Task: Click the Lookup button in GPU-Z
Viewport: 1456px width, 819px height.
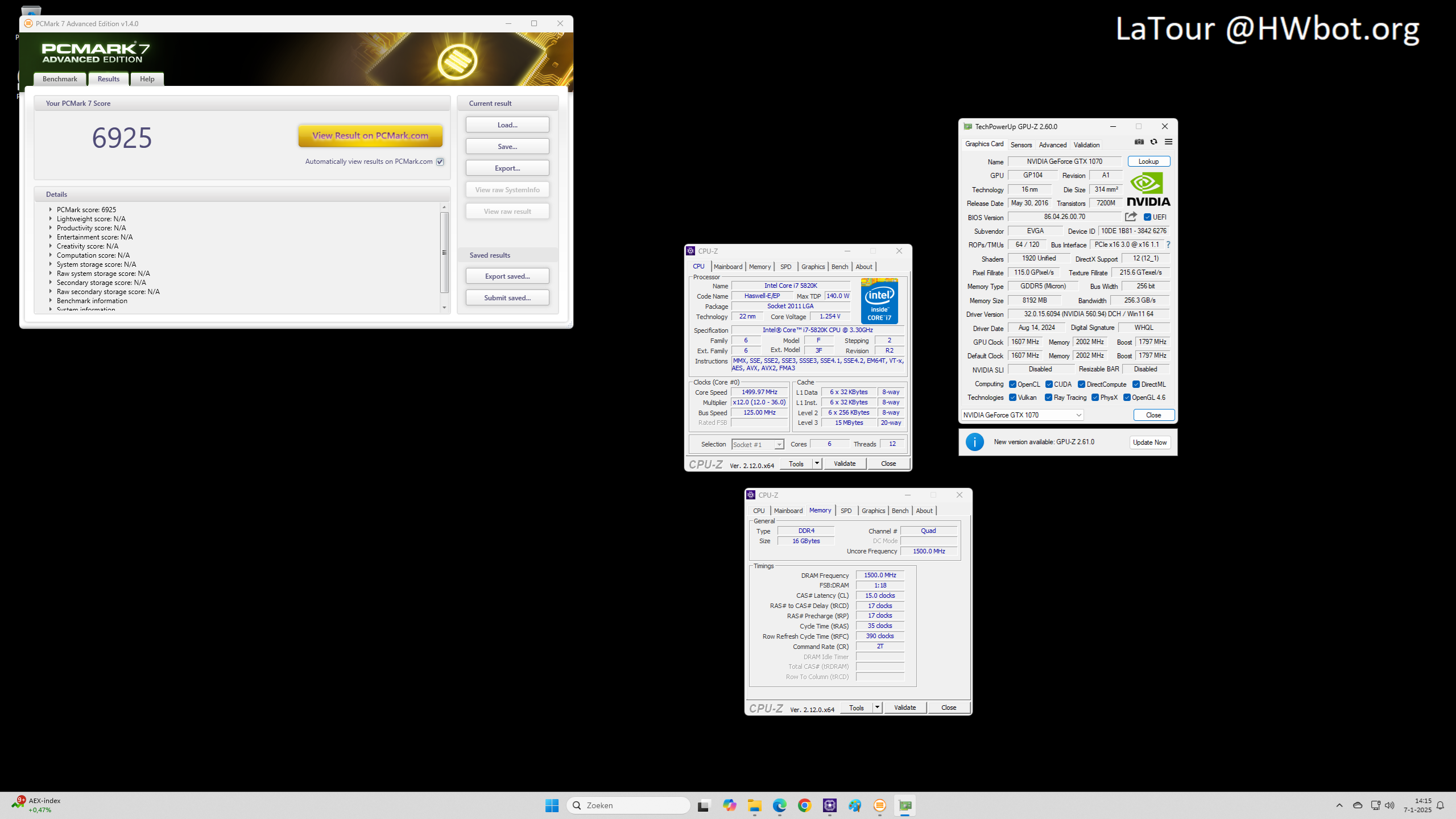Action: (x=1148, y=162)
